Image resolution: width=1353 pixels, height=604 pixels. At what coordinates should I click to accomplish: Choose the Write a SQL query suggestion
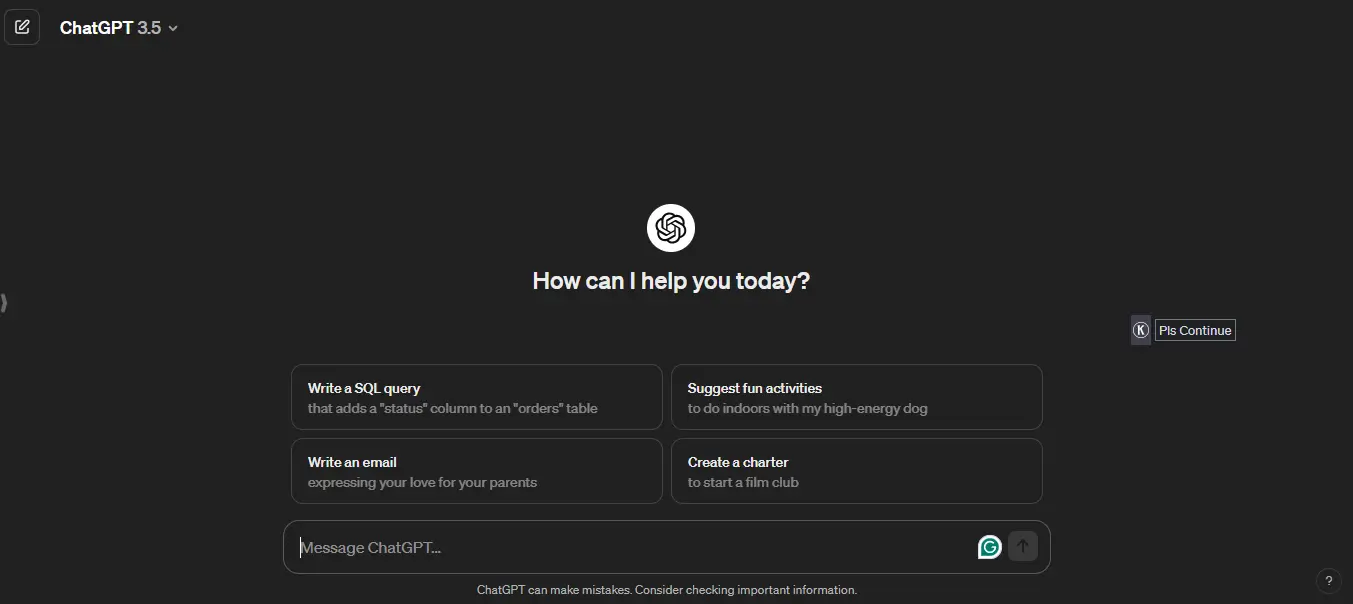click(476, 397)
